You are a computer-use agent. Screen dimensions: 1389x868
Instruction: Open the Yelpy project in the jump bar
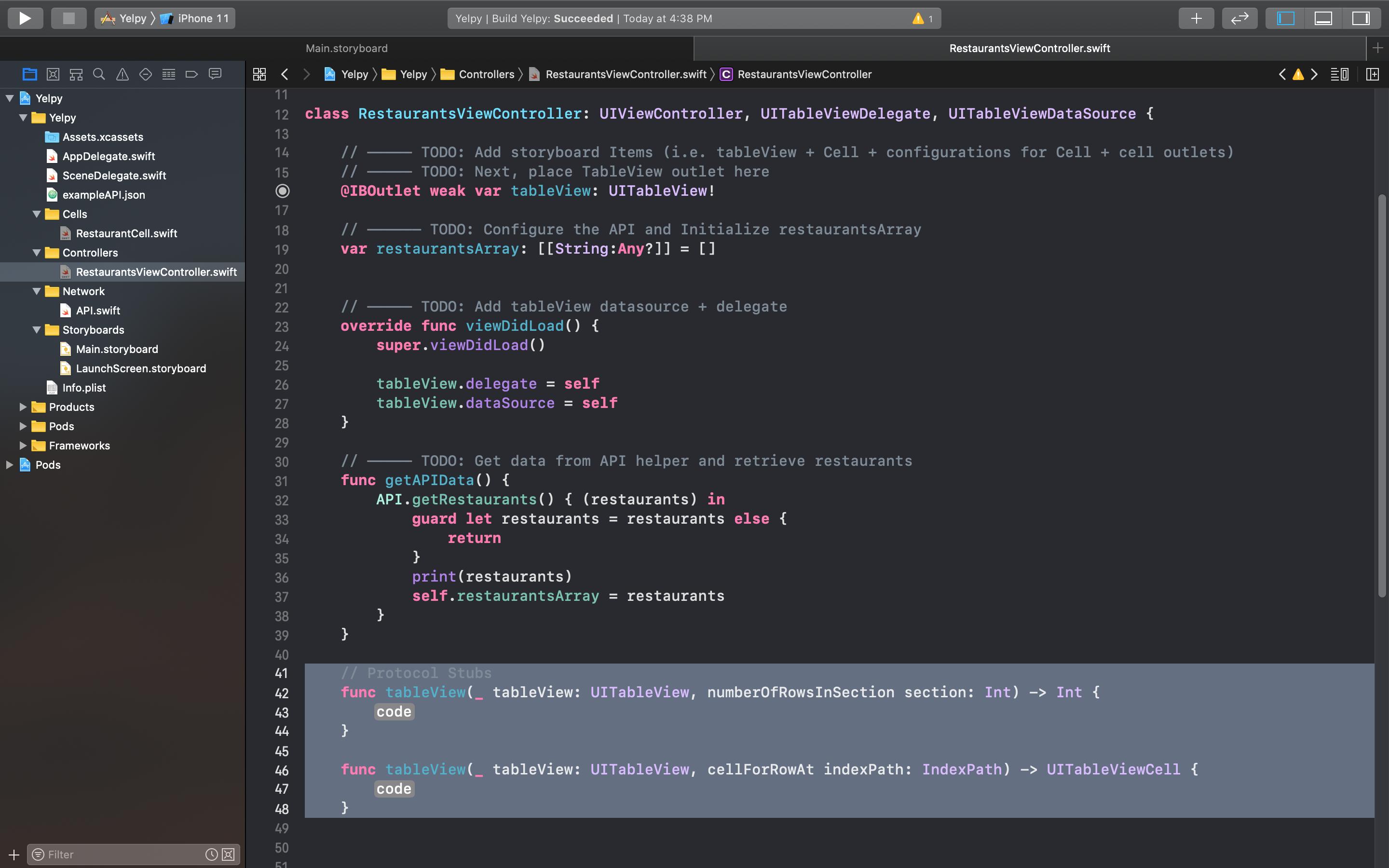coord(346,74)
